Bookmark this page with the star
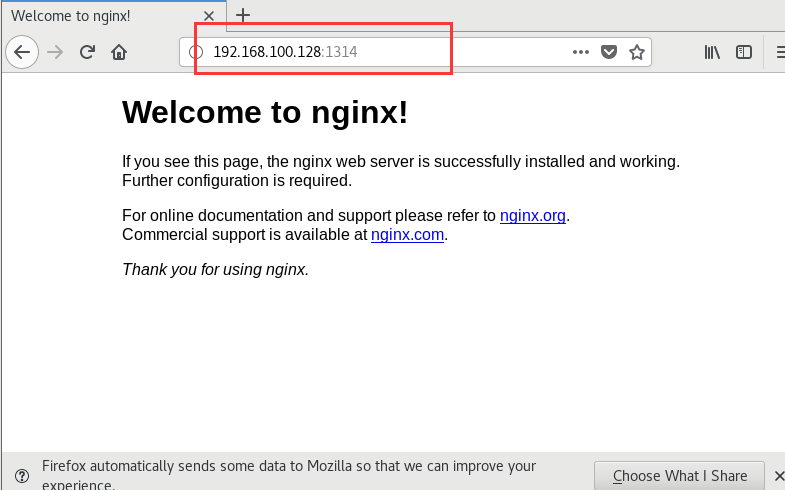 [x=637, y=52]
